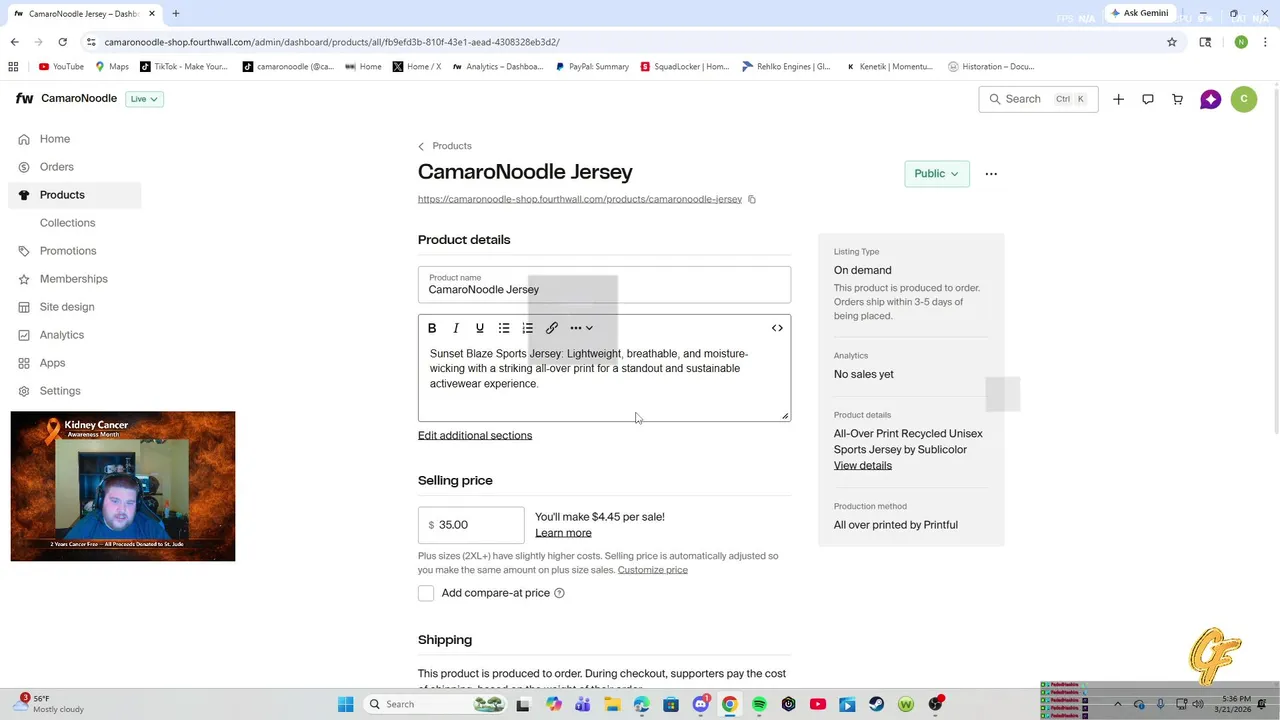The width and height of the screenshot is (1280, 720).
Task: Click the Ask Gemini button
Action: tap(1139, 13)
